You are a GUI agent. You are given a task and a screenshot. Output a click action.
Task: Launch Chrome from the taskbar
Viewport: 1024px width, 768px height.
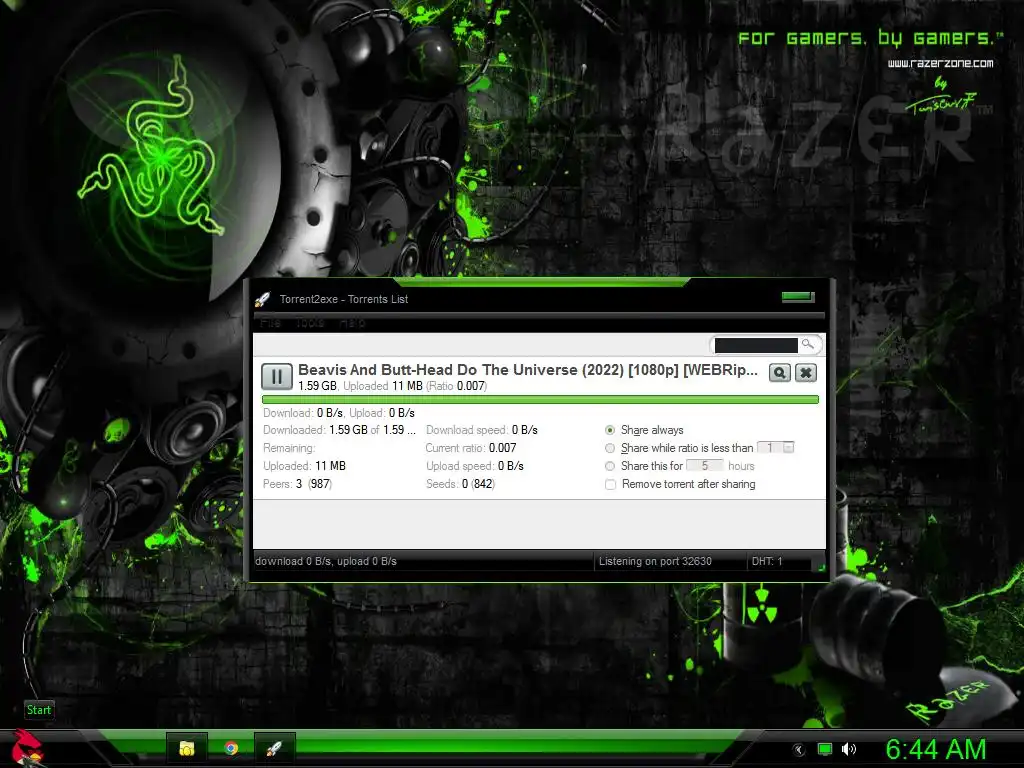(231, 748)
